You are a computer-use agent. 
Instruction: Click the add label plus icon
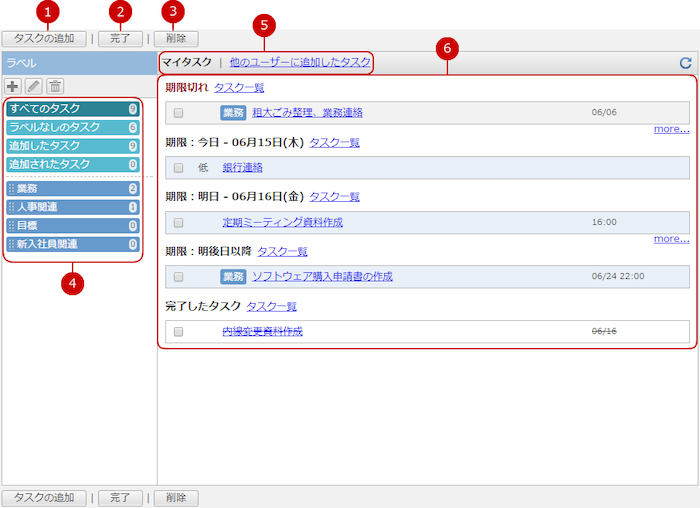(14, 87)
